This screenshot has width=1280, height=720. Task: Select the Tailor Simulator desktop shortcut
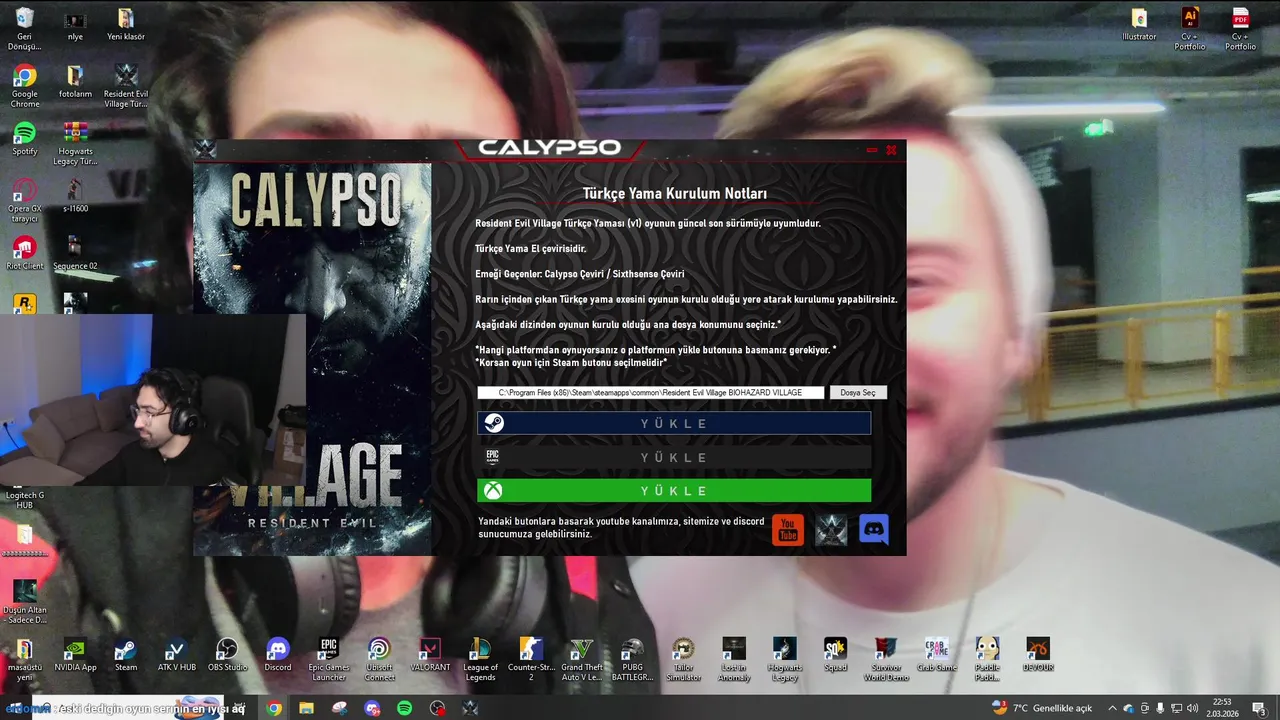click(x=683, y=660)
